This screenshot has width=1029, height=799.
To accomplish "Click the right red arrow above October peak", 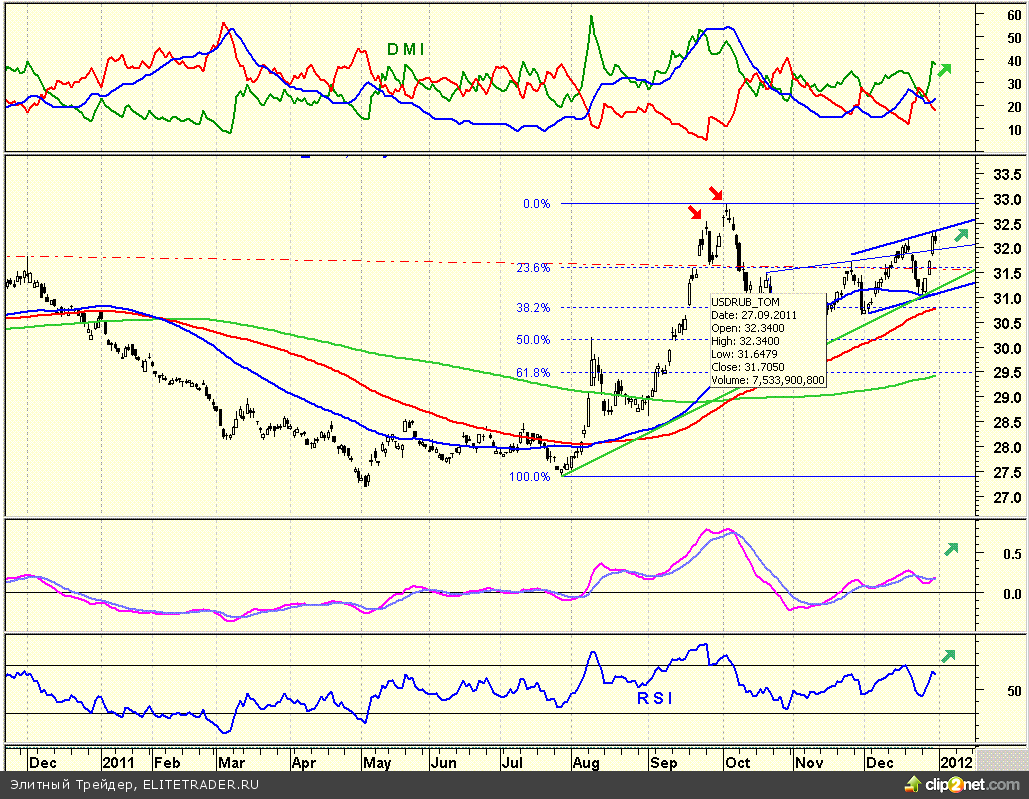I will click(715, 192).
